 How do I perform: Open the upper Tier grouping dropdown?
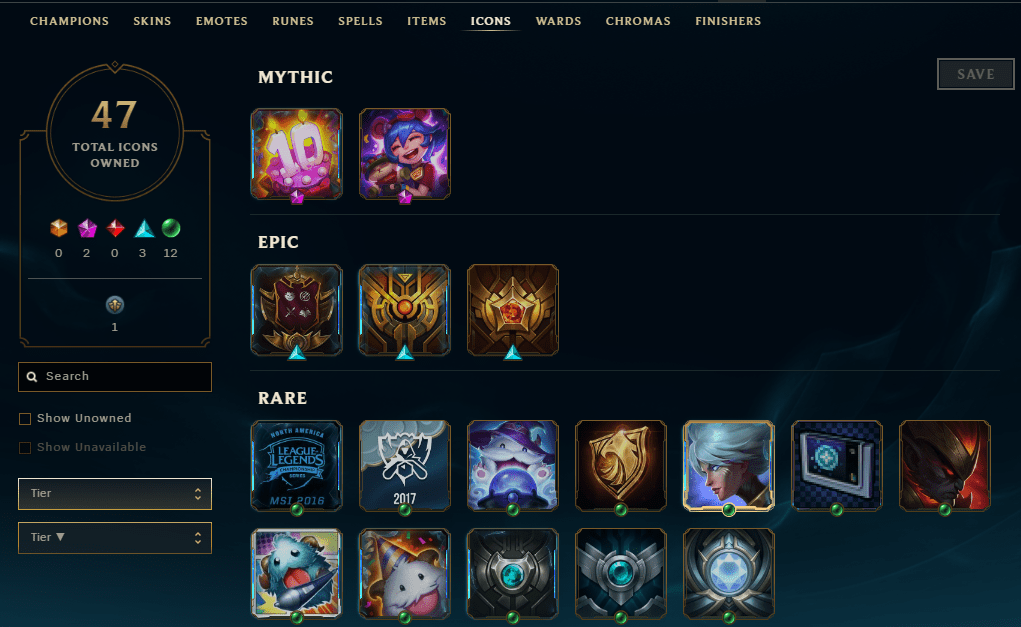(x=115, y=494)
